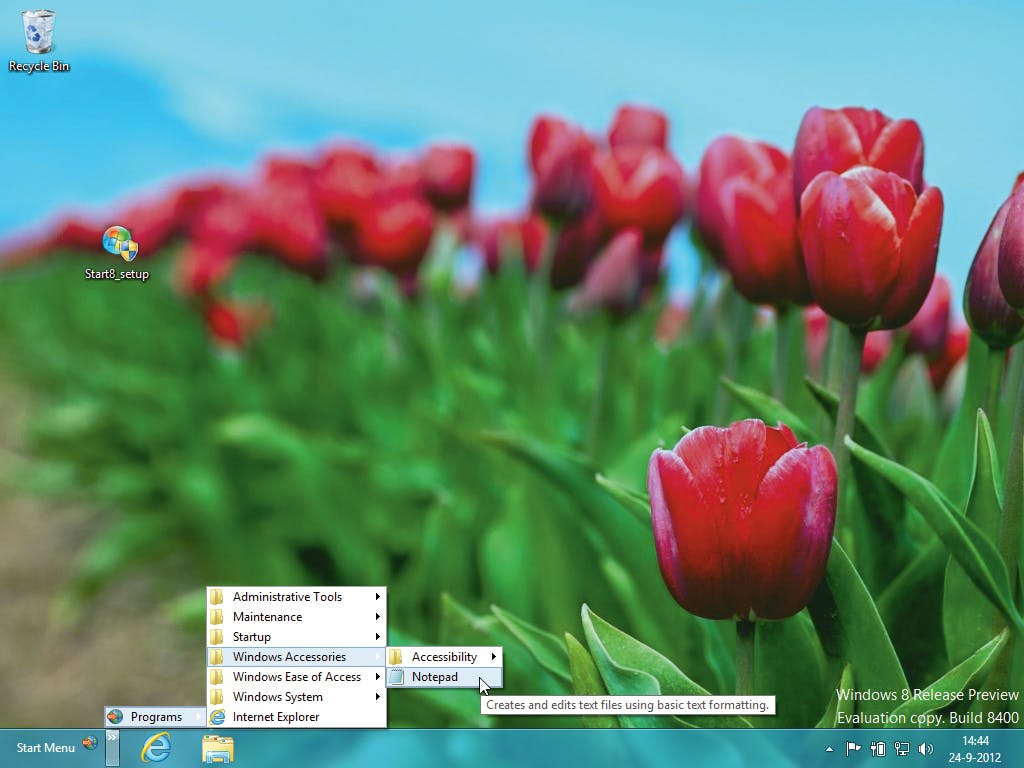Click the Administrative Tools folder icon
The height and width of the screenshot is (768, 1024).
click(x=217, y=597)
